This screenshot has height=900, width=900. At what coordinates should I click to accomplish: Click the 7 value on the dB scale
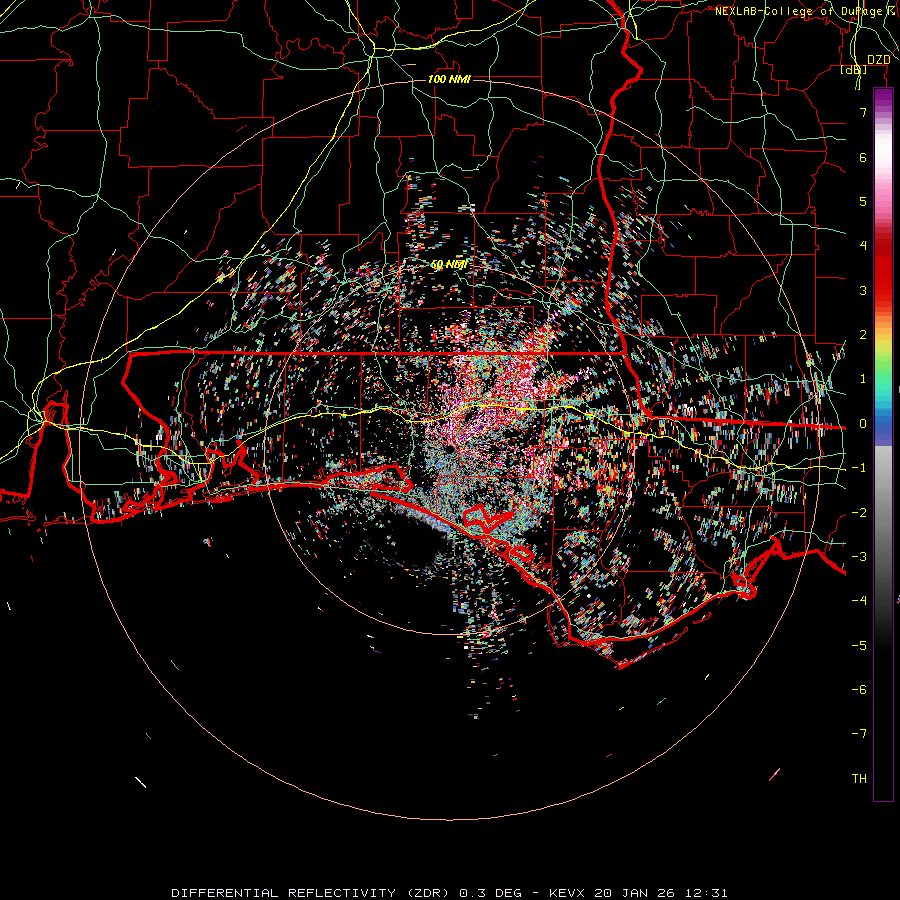click(863, 112)
